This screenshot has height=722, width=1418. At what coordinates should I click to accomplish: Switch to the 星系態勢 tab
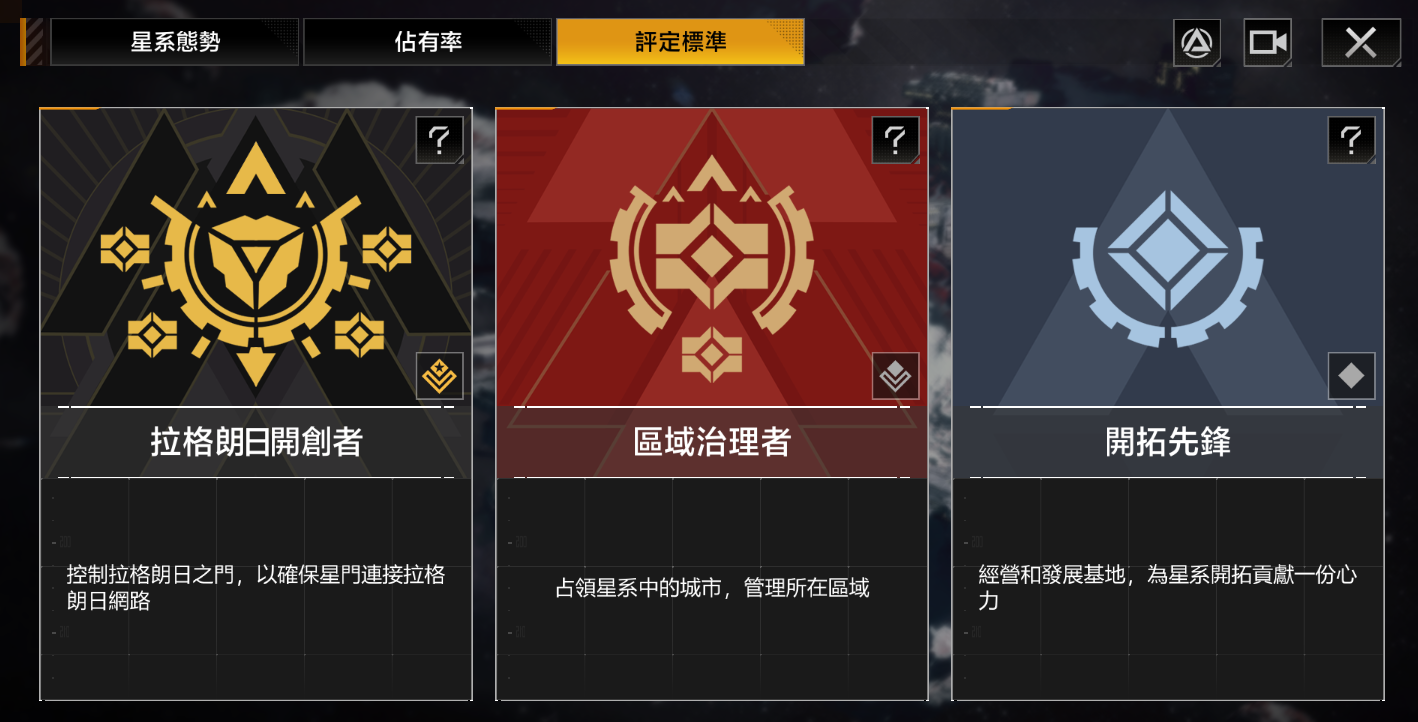click(x=175, y=43)
